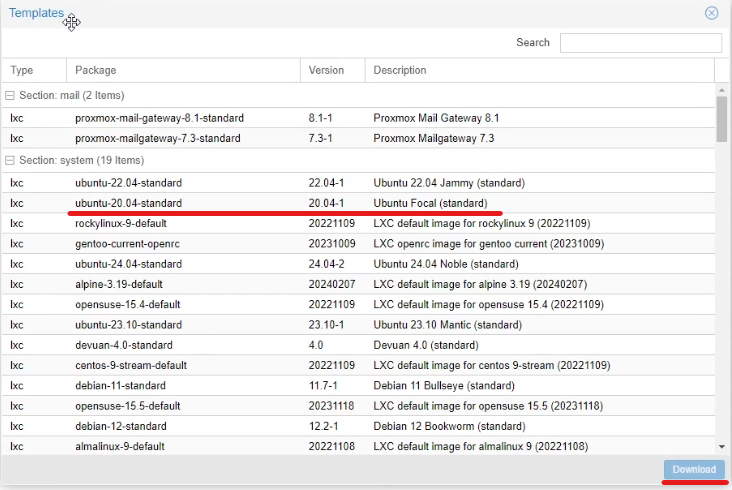Select gentoo-current-openrc template row
This screenshot has height=490, width=732.
pos(358,244)
